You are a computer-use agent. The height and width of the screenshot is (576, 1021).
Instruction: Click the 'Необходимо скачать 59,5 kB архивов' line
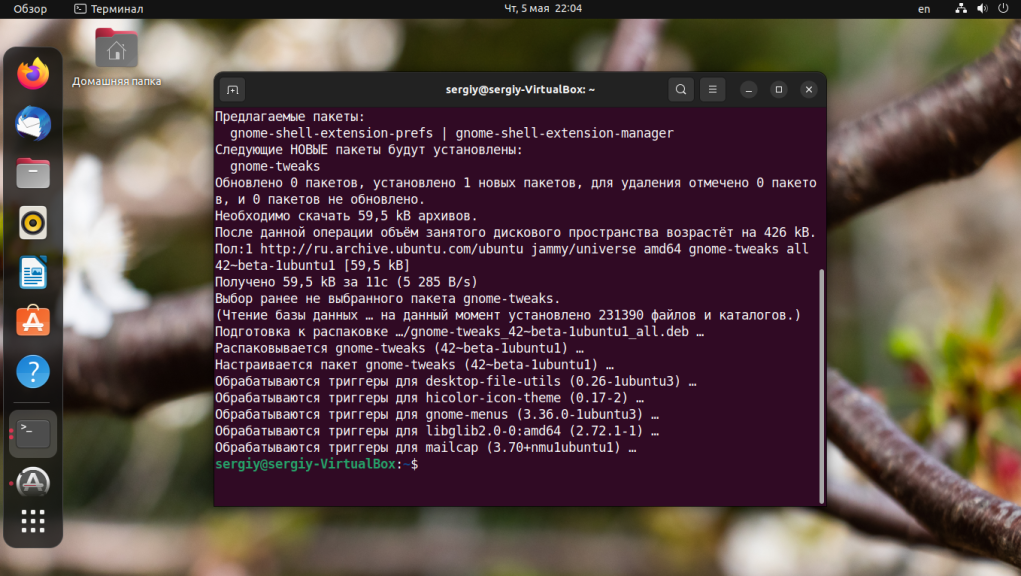coord(346,216)
